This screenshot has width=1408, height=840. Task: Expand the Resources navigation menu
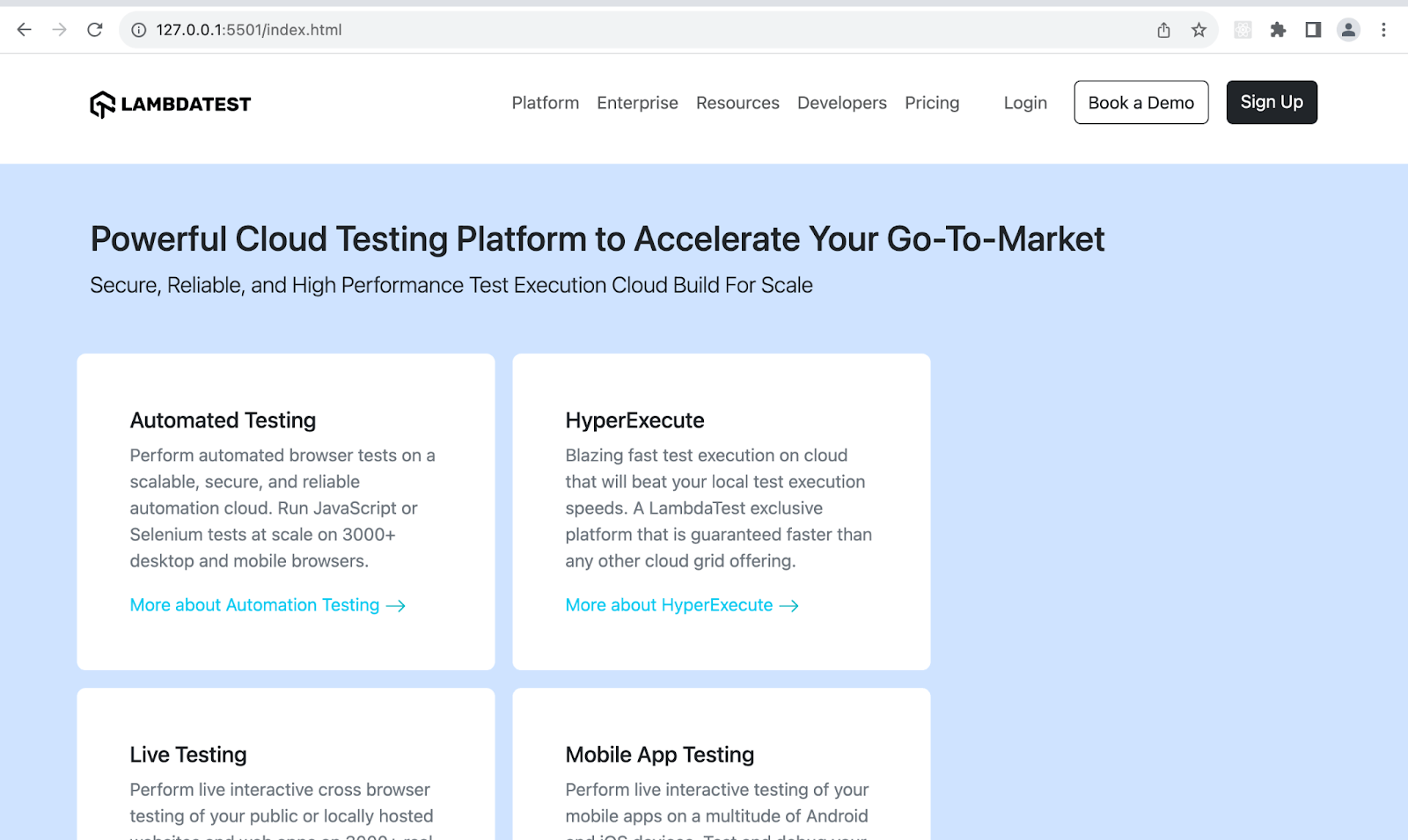(x=737, y=103)
